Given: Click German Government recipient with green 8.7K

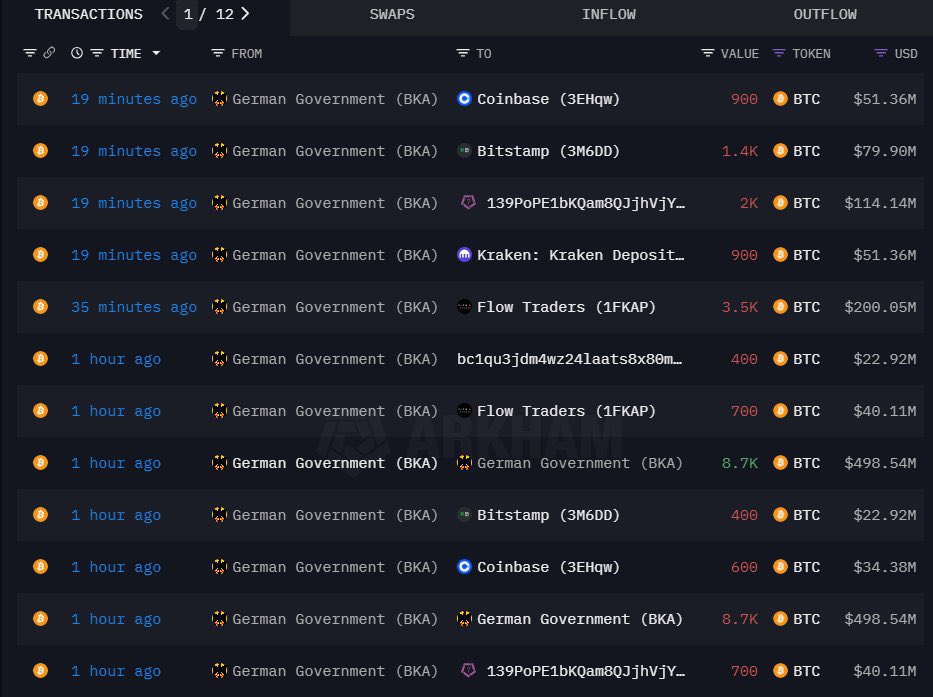Looking at the screenshot, I should [x=580, y=463].
